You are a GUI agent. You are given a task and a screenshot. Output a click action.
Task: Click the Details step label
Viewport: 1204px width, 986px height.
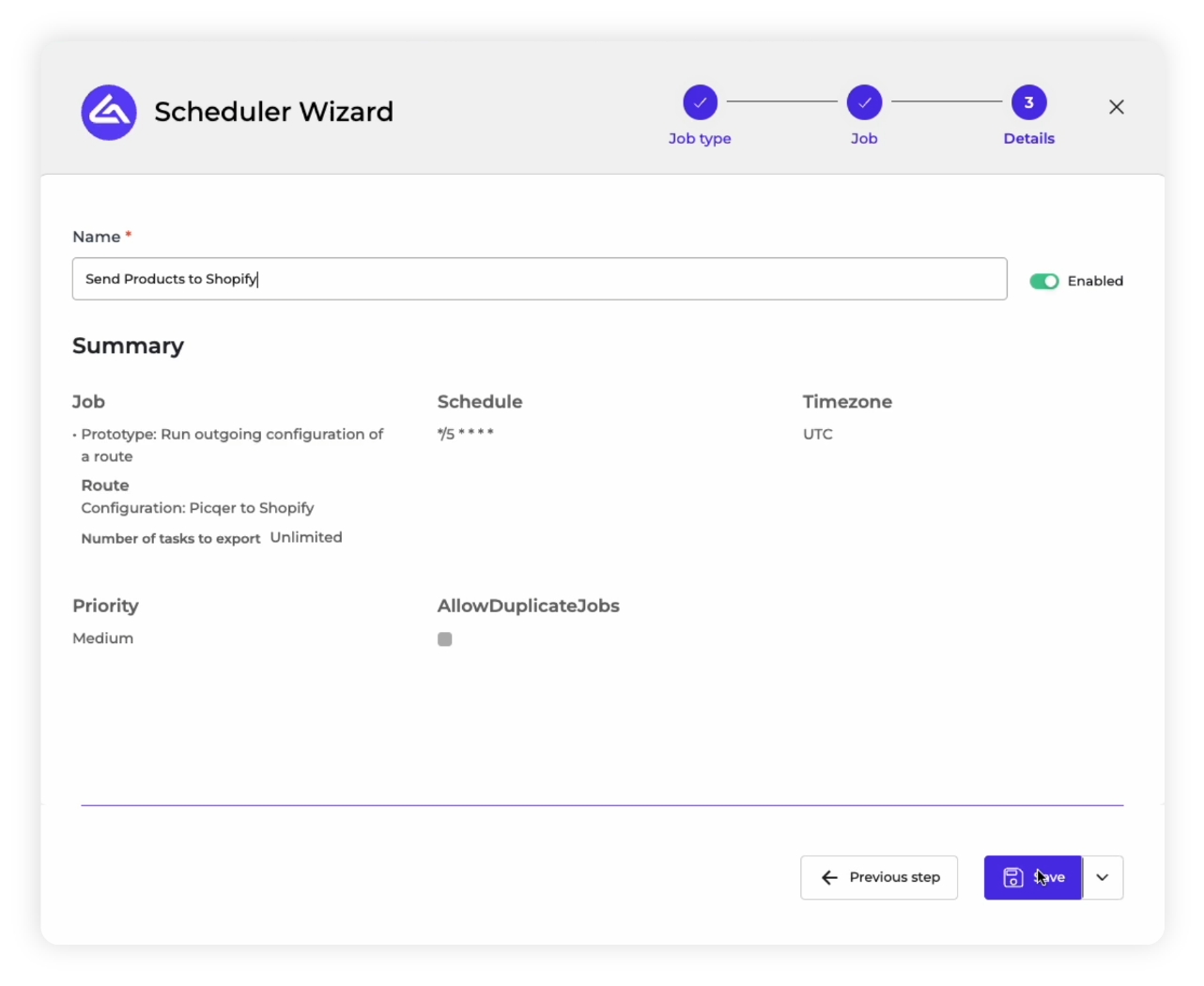(1028, 139)
